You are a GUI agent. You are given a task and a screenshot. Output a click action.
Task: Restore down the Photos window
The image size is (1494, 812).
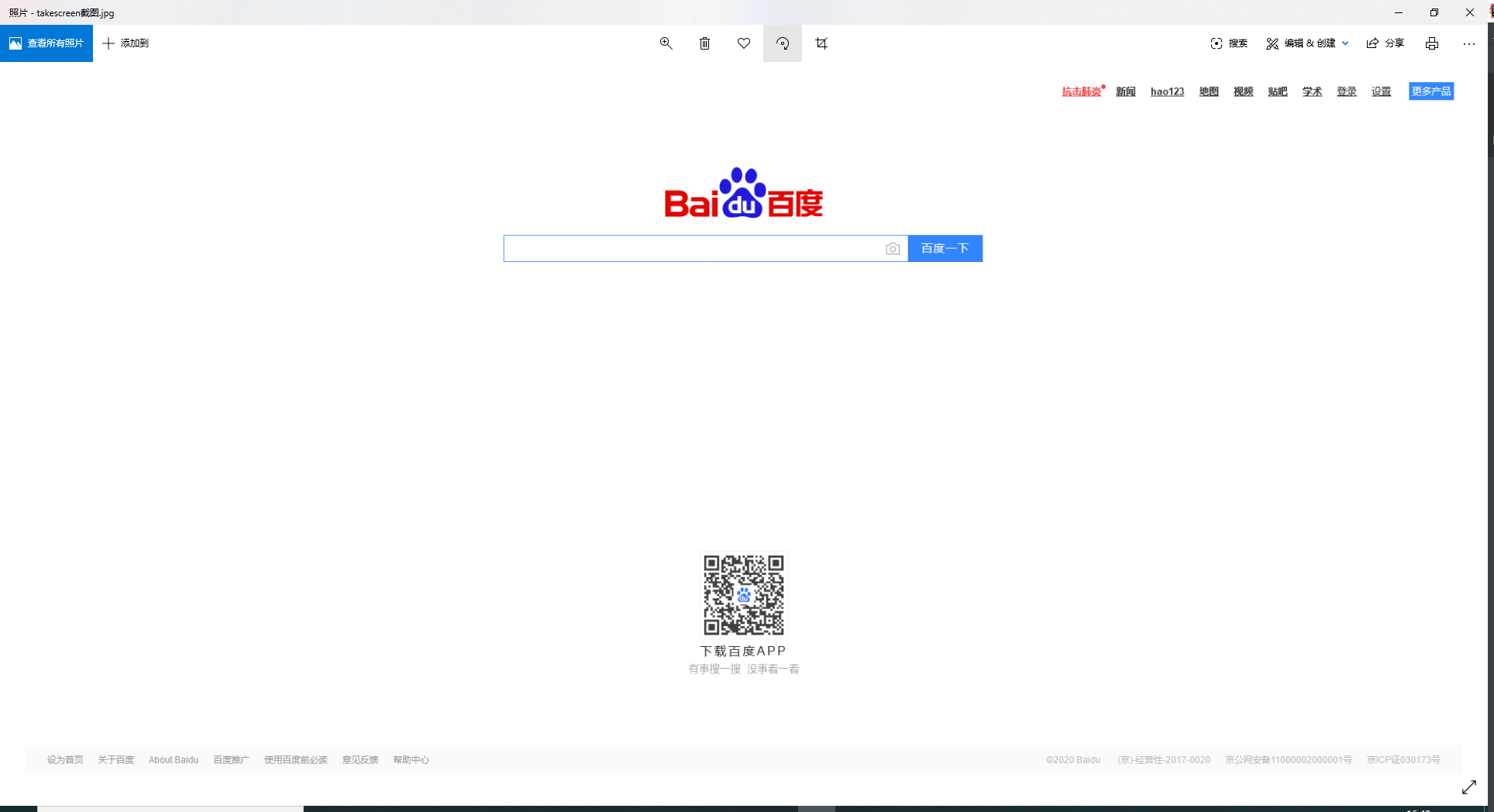[x=1434, y=12]
